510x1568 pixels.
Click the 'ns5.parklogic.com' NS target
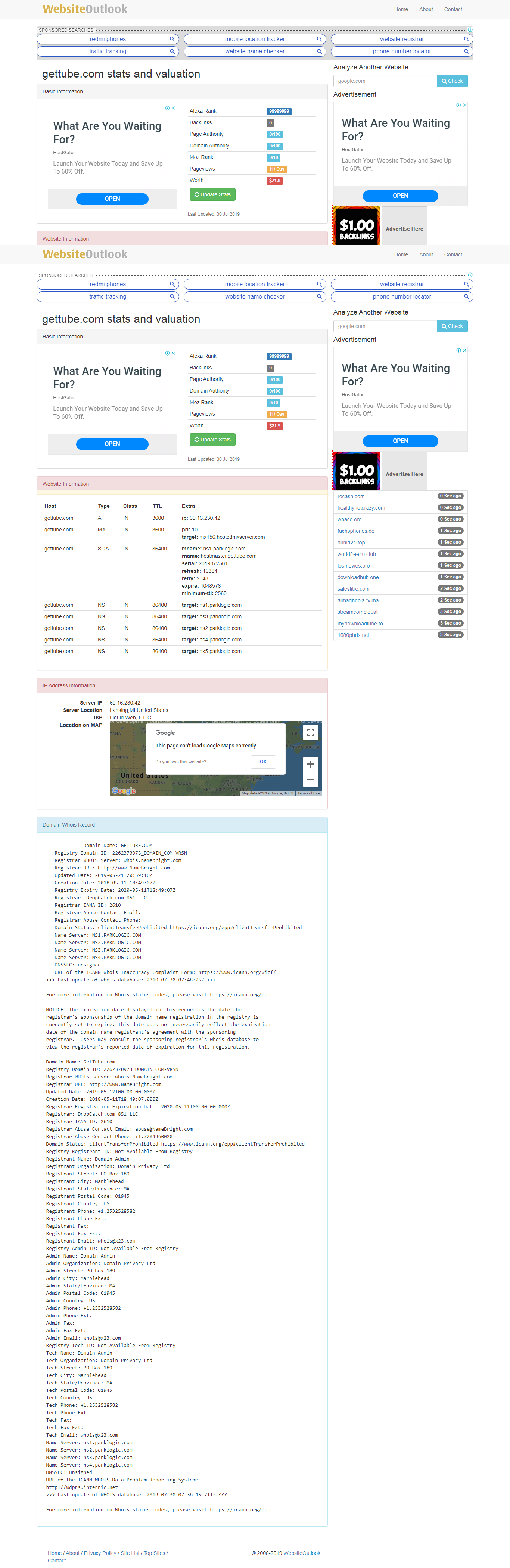pos(221,651)
